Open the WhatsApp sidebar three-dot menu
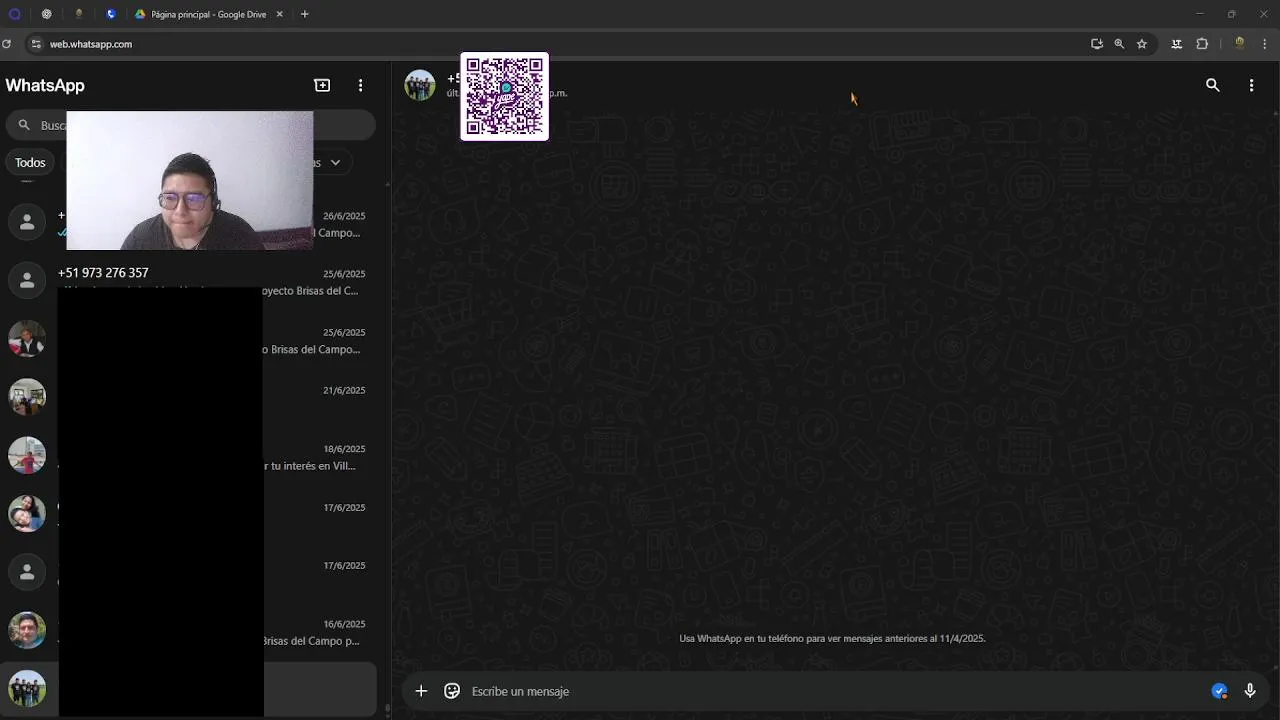 361,85
